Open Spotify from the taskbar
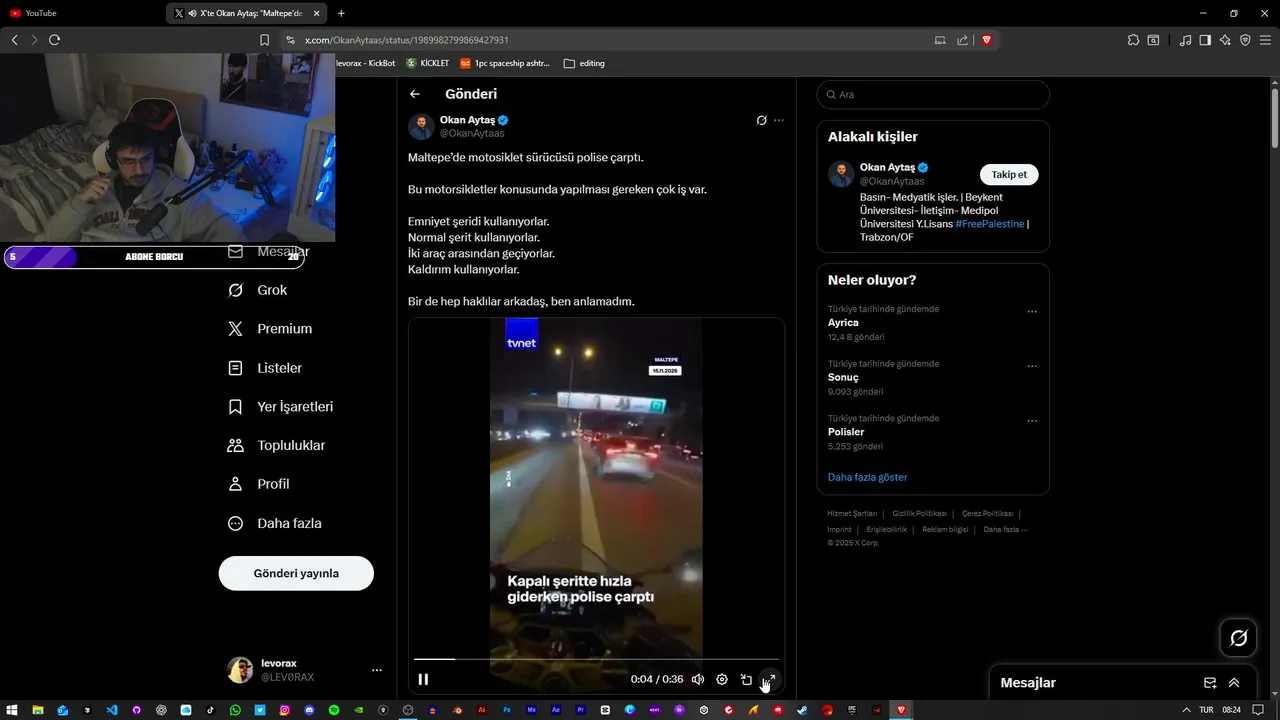This screenshot has height=720, width=1280. click(334, 710)
